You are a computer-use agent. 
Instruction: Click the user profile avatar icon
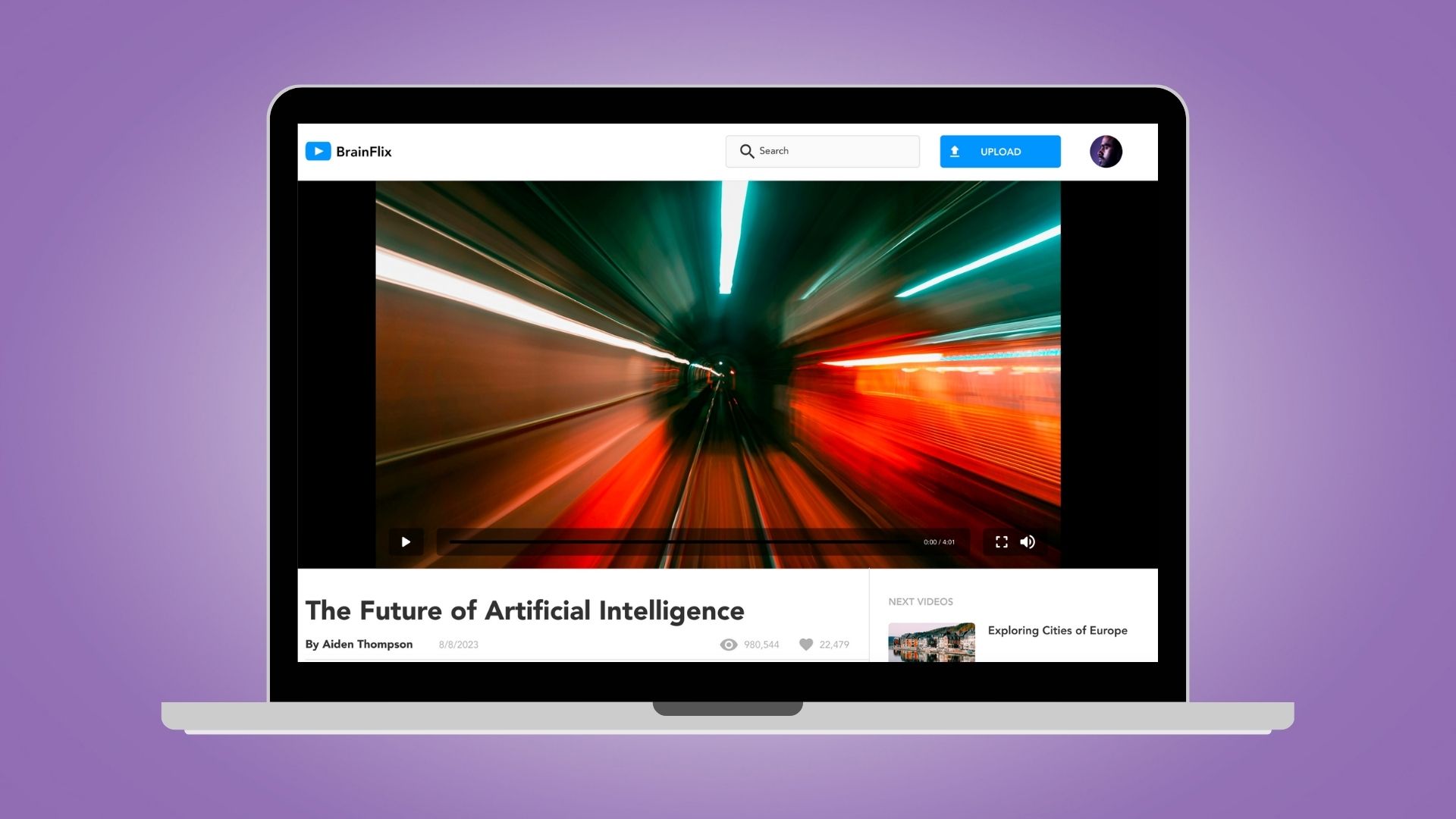tap(1105, 151)
